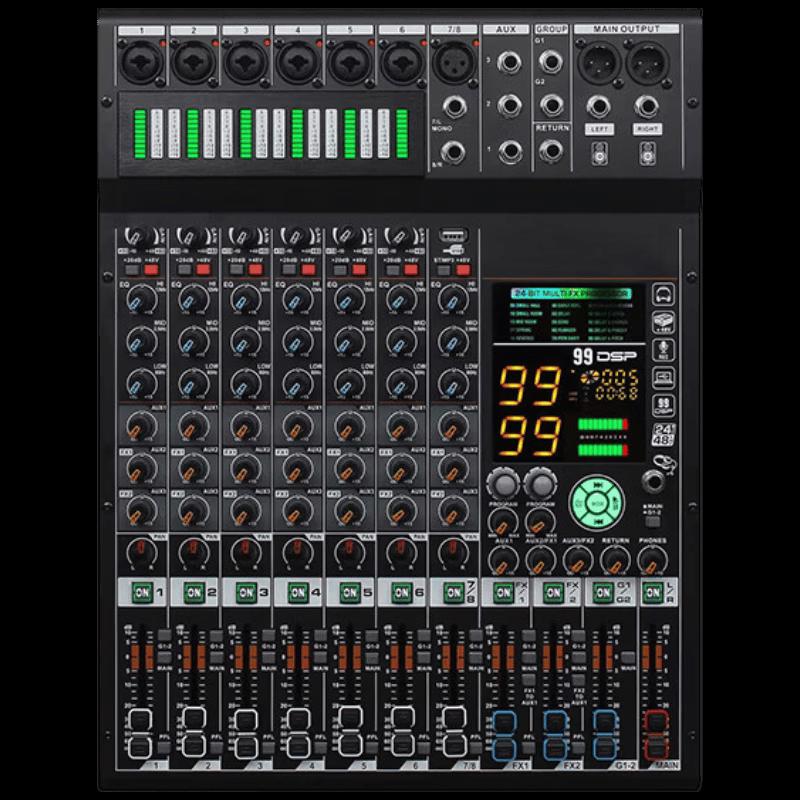Toggle the G1/G2 group ON button
This screenshot has width=800, height=800.
pyautogui.click(x=603, y=592)
